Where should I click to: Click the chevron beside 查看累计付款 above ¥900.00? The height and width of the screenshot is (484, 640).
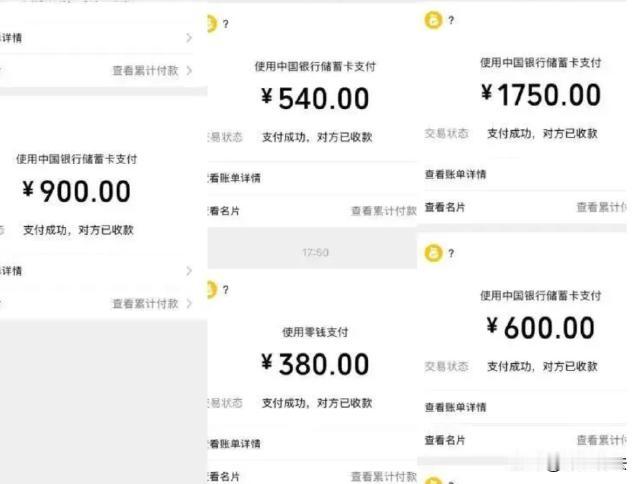189,71
